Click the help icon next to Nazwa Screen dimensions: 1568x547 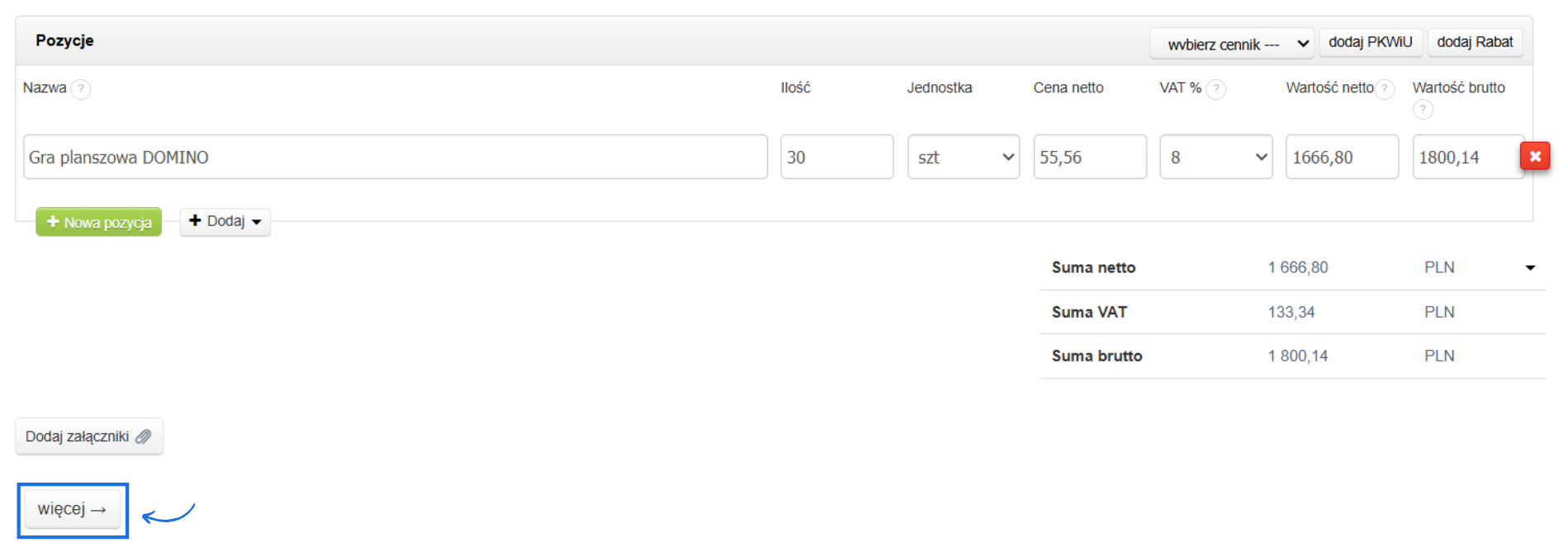80,89
